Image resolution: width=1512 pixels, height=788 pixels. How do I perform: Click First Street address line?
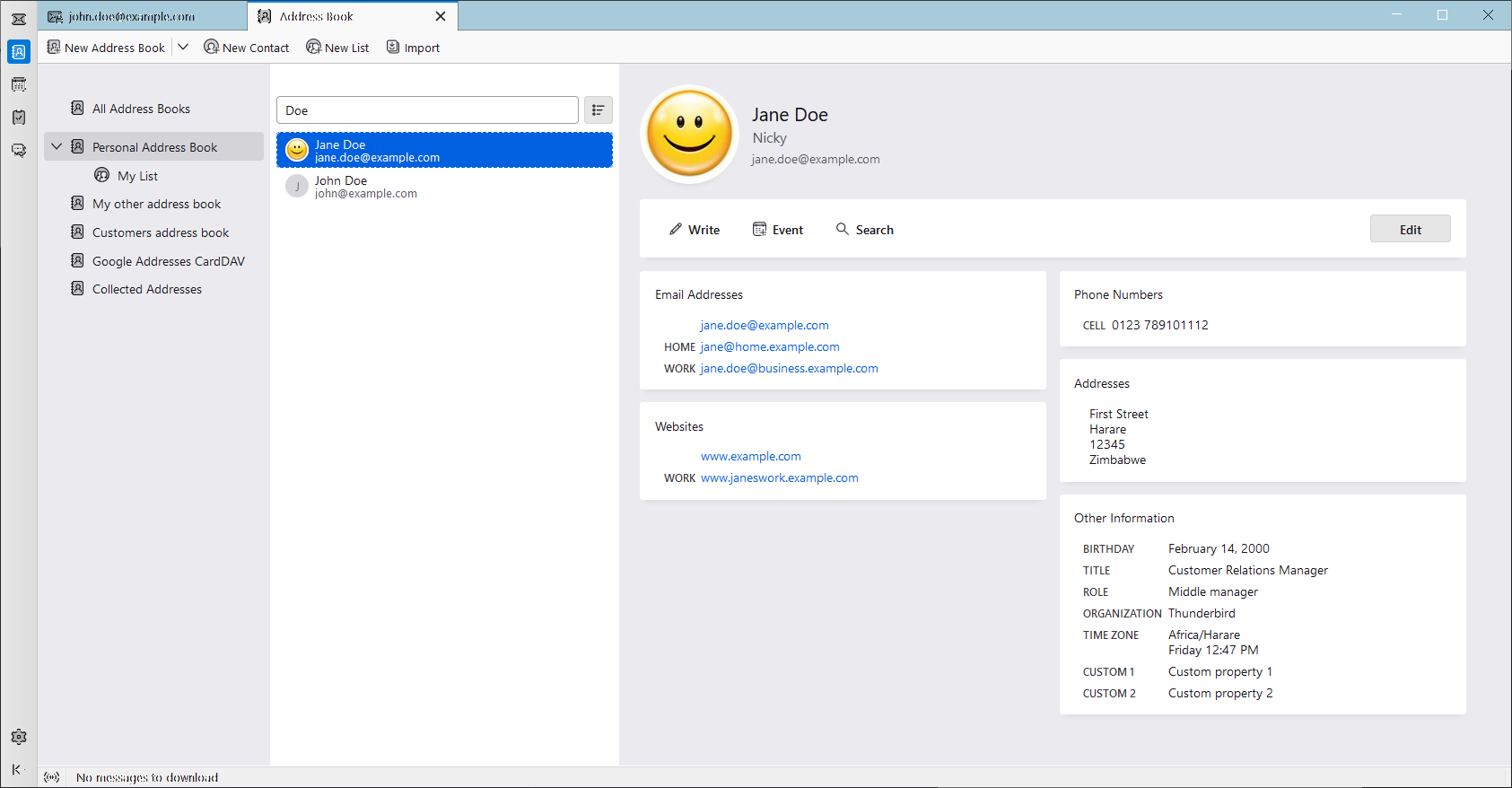[x=1119, y=414]
